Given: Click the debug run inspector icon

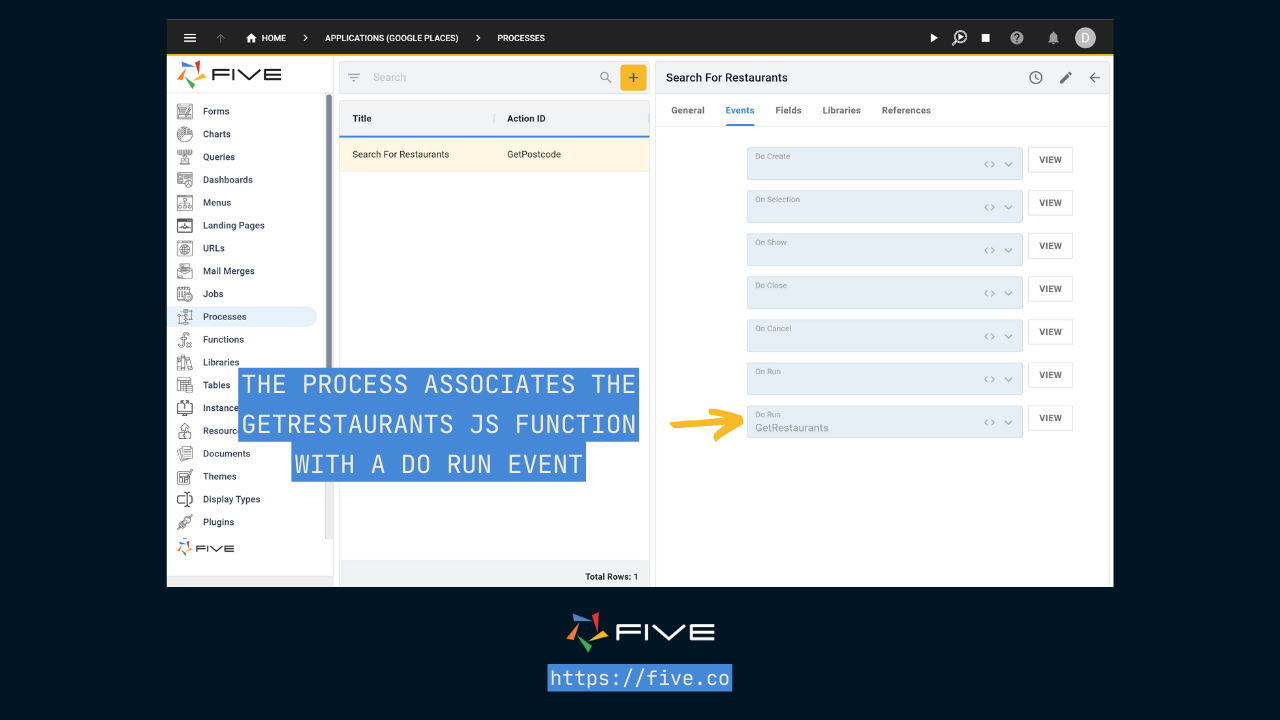Looking at the screenshot, I should (x=959, y=38).
